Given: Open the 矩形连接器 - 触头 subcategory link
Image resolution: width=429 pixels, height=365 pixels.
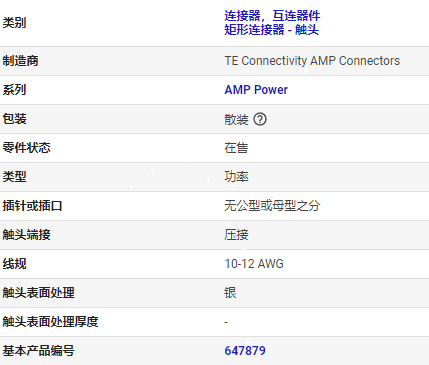Looking at the screenshot, I should coord(271,30).
